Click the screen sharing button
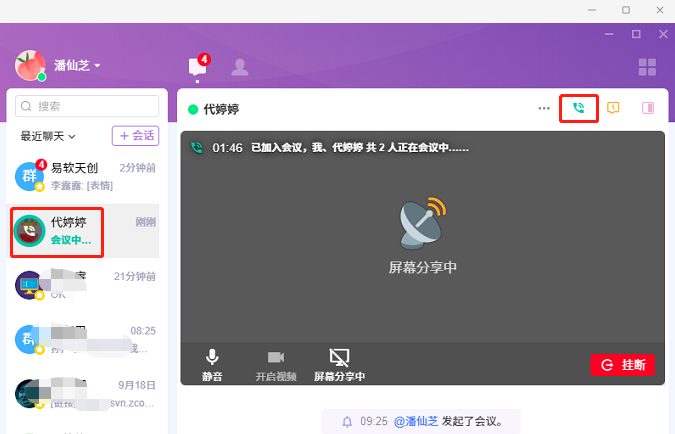Image resolution: width=675 pixels, height=434 pixels. 339,365
